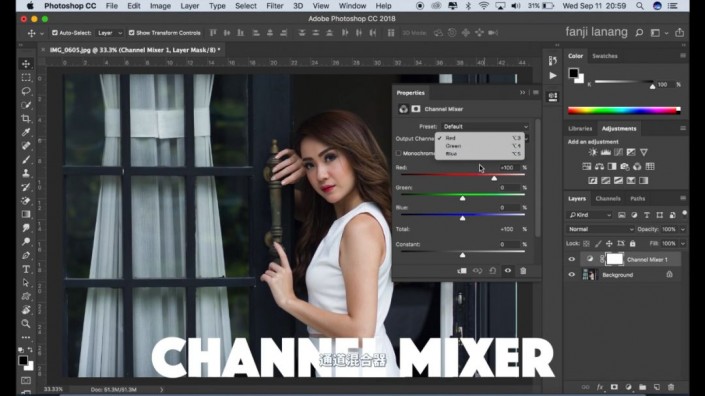Select the Move tool in toolbar
This screenshot has height=396, width=705.
26,64
